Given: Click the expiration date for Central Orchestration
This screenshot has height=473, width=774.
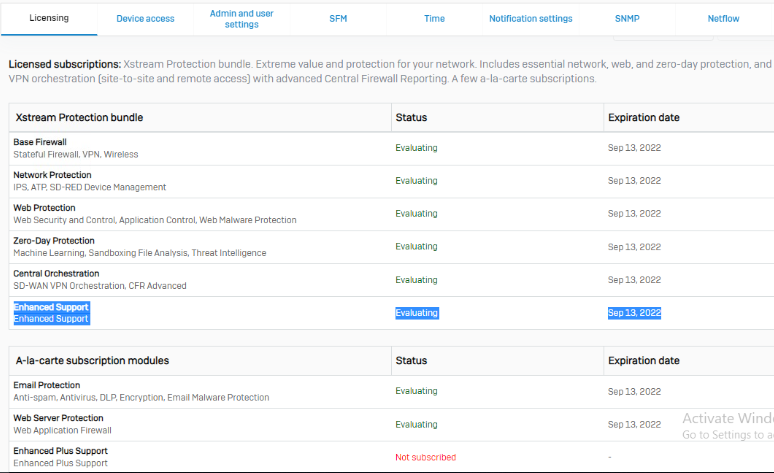Looking at the screenshot, I should (634, 279).
